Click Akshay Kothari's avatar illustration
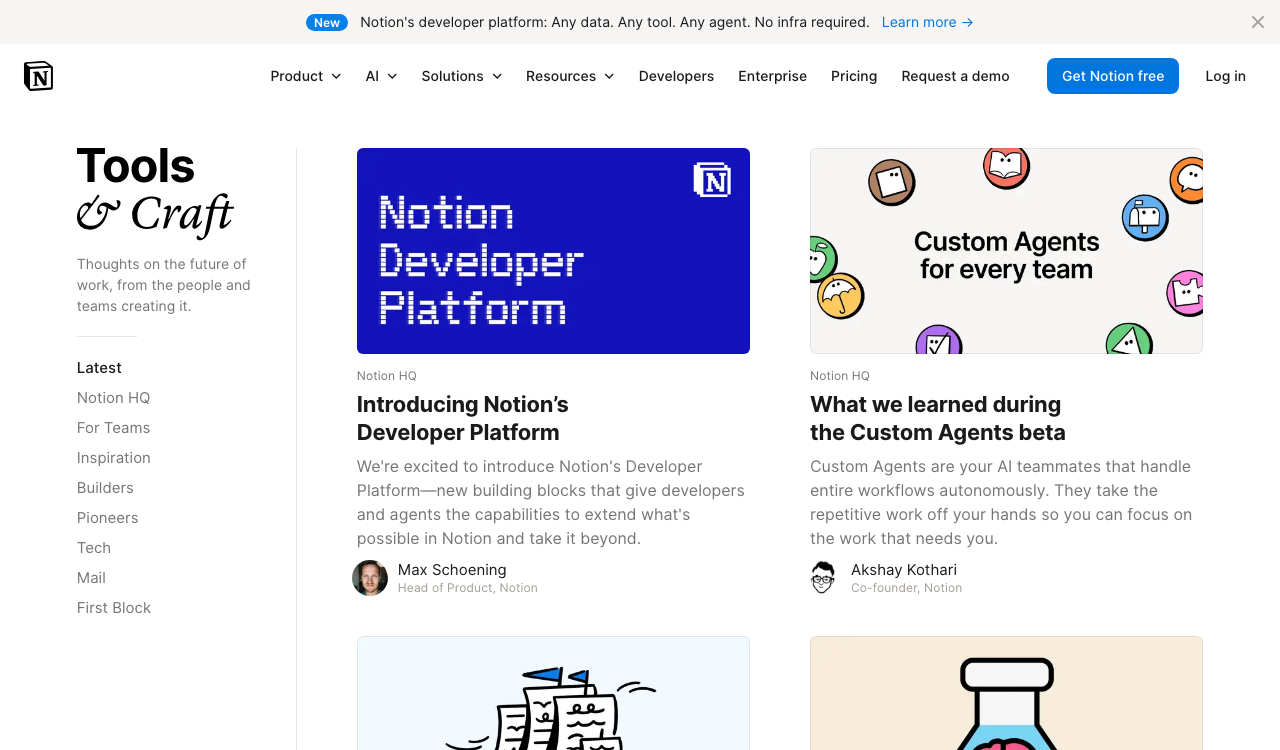1280x750 pixels. click(x=823, y=578)
